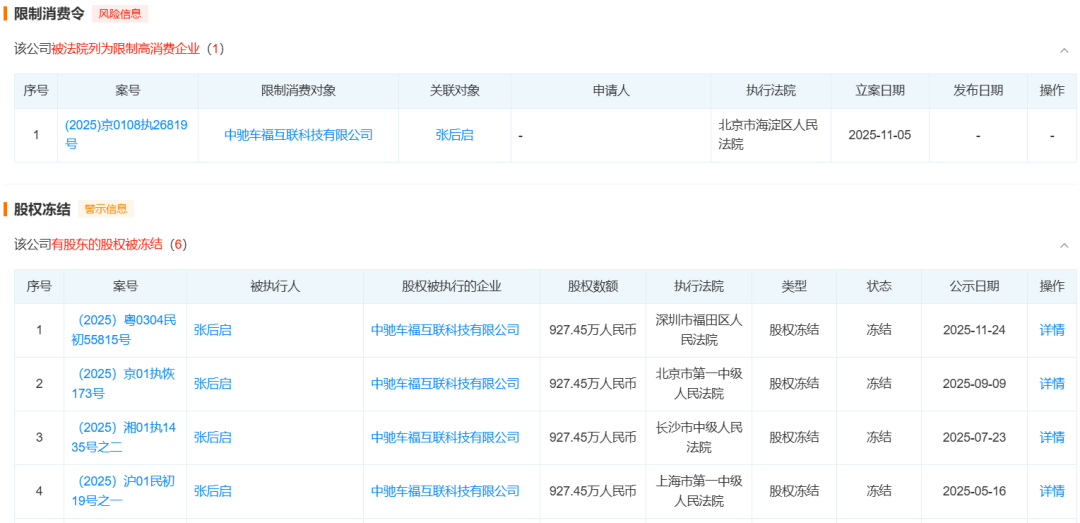Click the 被法院列为限制高消费企业 red text
Screen dimensions: 1080x523
tap(125, 49)
